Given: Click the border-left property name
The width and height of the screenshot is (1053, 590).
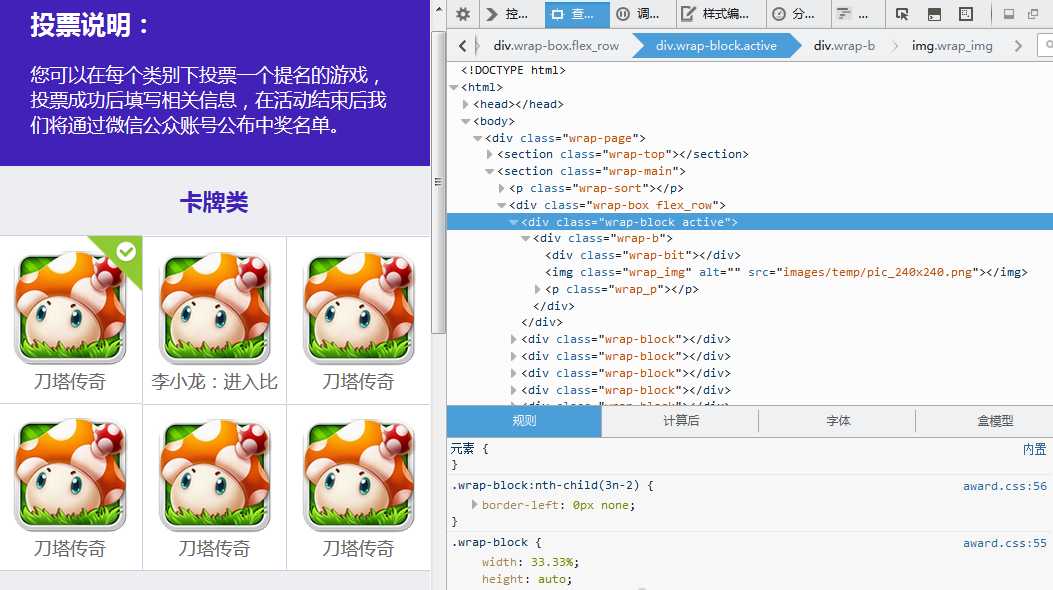Looking at the screenshot, I should [x=520, y=505].
